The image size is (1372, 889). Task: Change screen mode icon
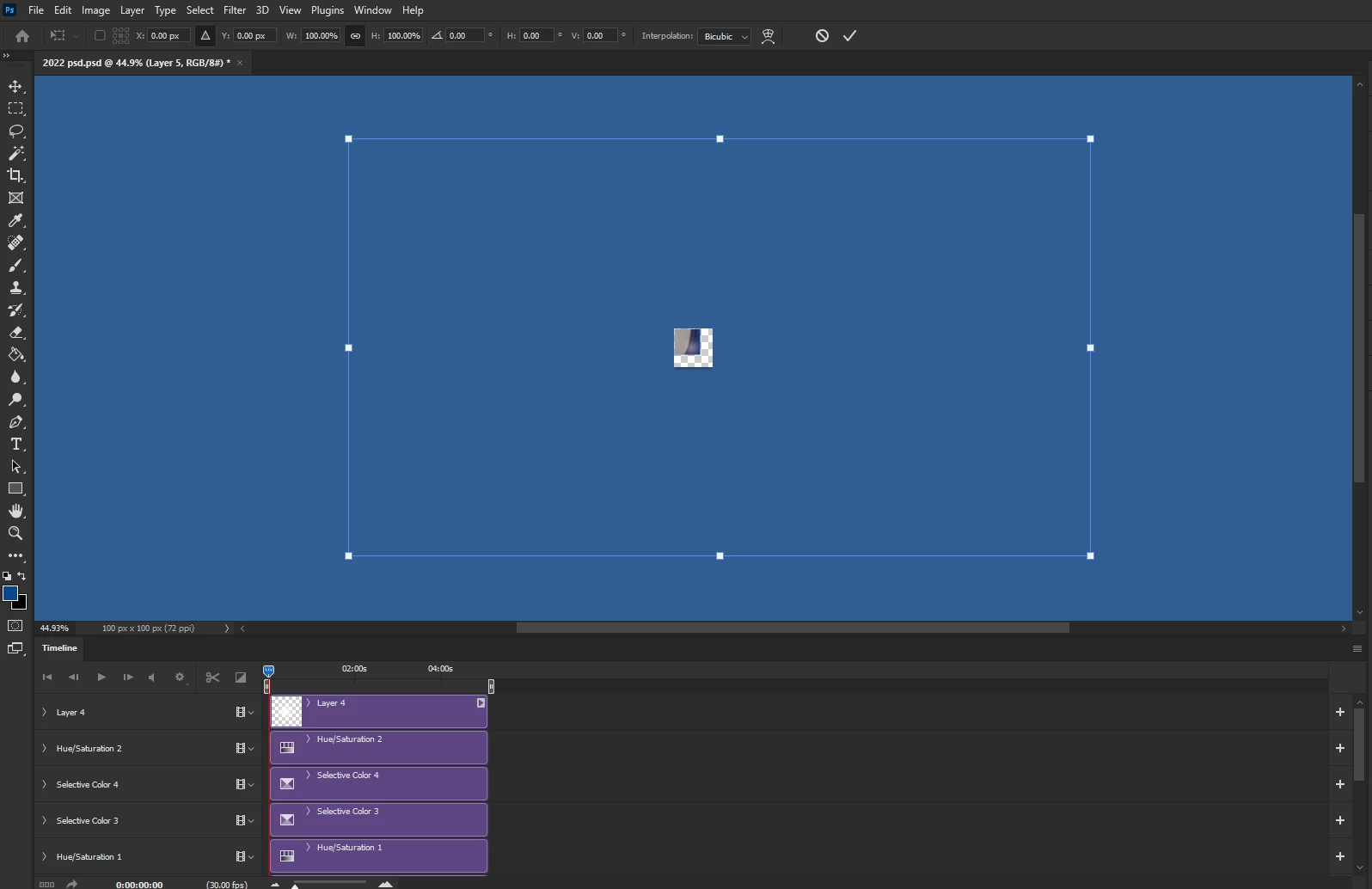pyautogui.click(x=15, y=648)
